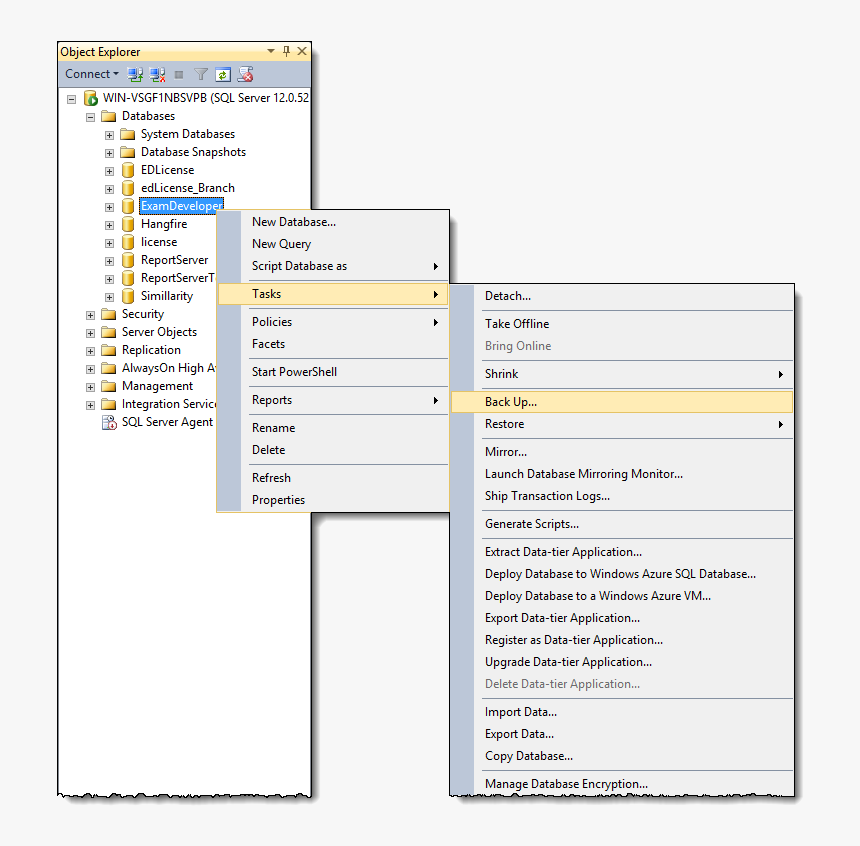This screenshot has height=846, width=860.
Task: Select the EDLicense database icon
Action: coord(127,169)
